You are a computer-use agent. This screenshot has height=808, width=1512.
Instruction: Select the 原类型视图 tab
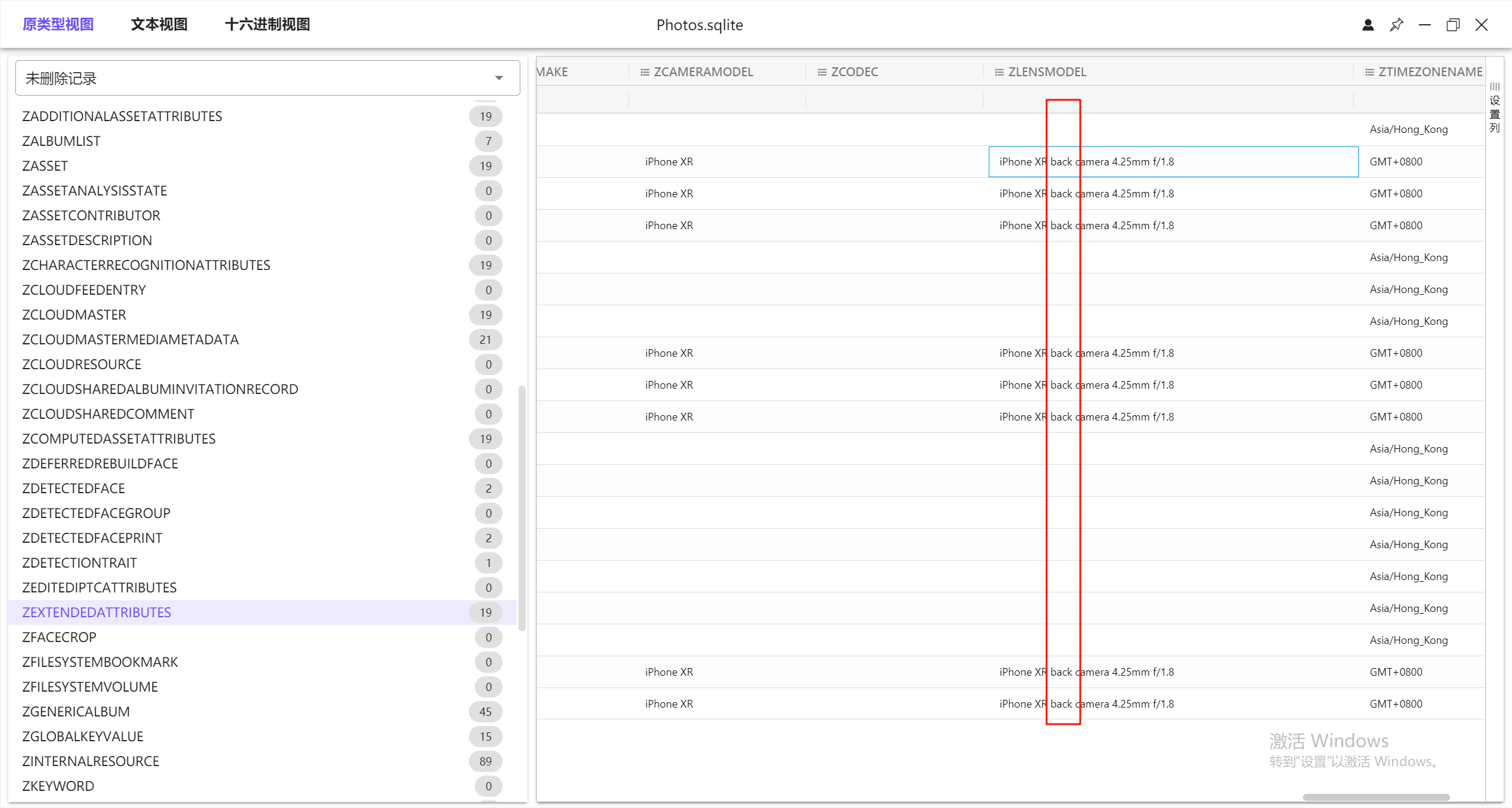coord(58,24)
